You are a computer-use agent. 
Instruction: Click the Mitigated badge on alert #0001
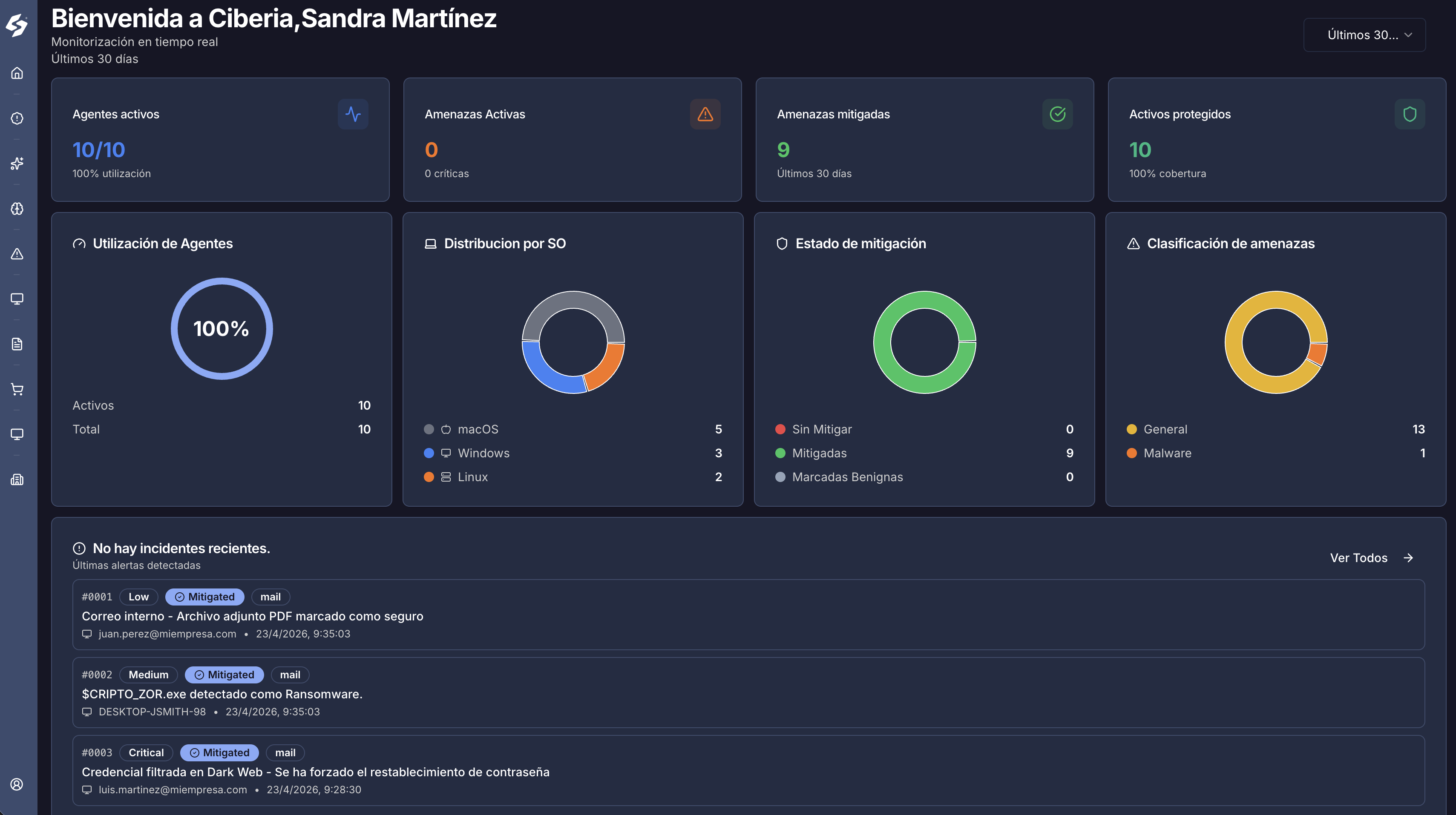point(204,597)
